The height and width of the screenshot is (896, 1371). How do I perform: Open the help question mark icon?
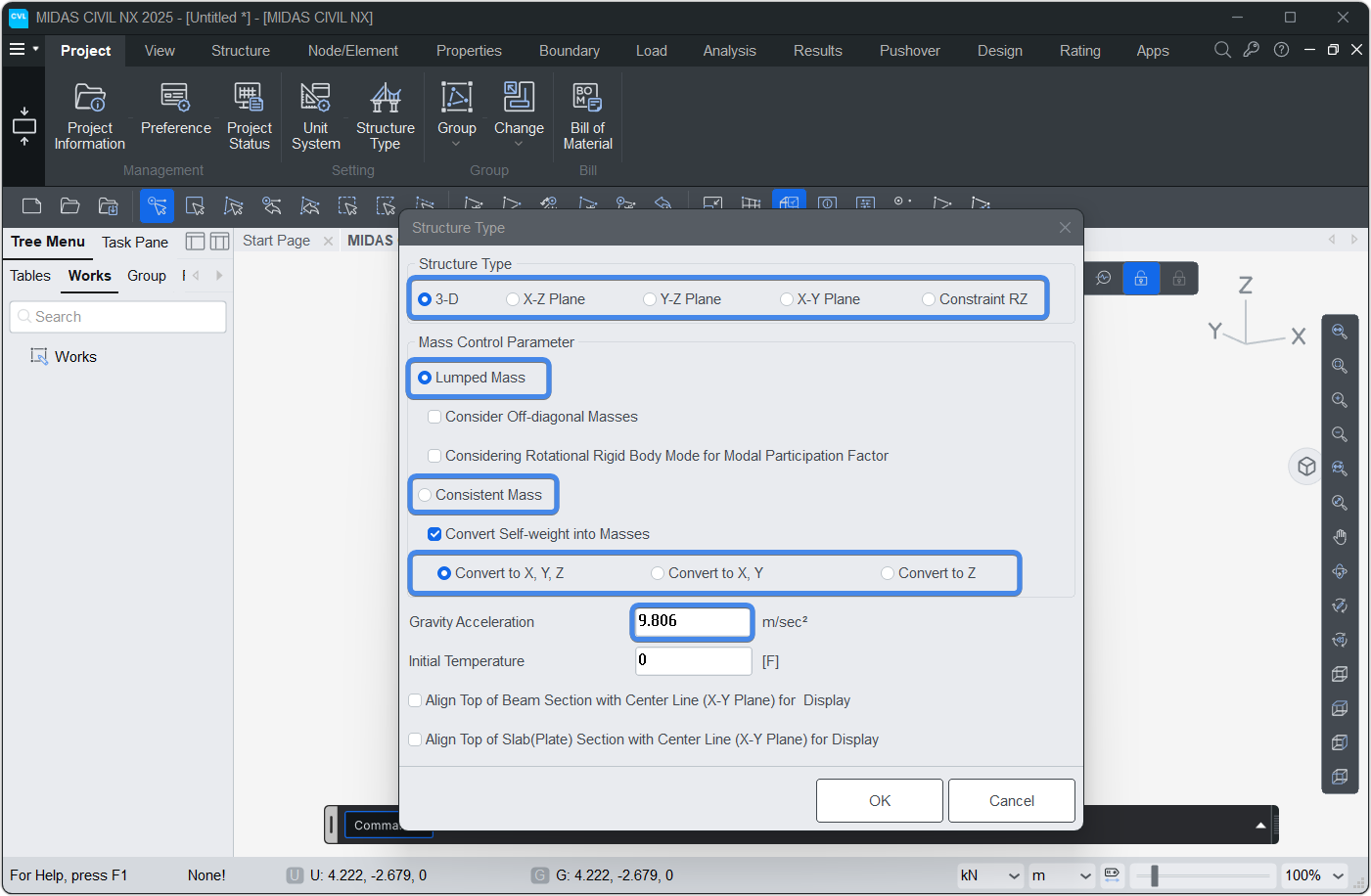pos(1281,50)
